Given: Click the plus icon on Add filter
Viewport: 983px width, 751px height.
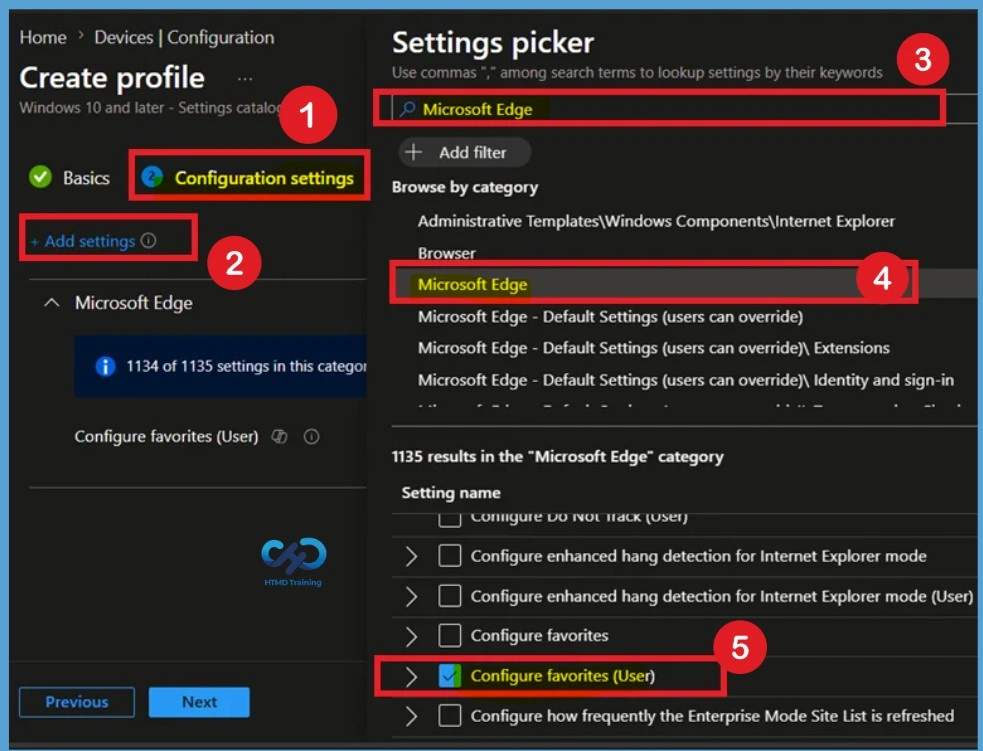Looking at the screenshot, I should coord(414,152).
